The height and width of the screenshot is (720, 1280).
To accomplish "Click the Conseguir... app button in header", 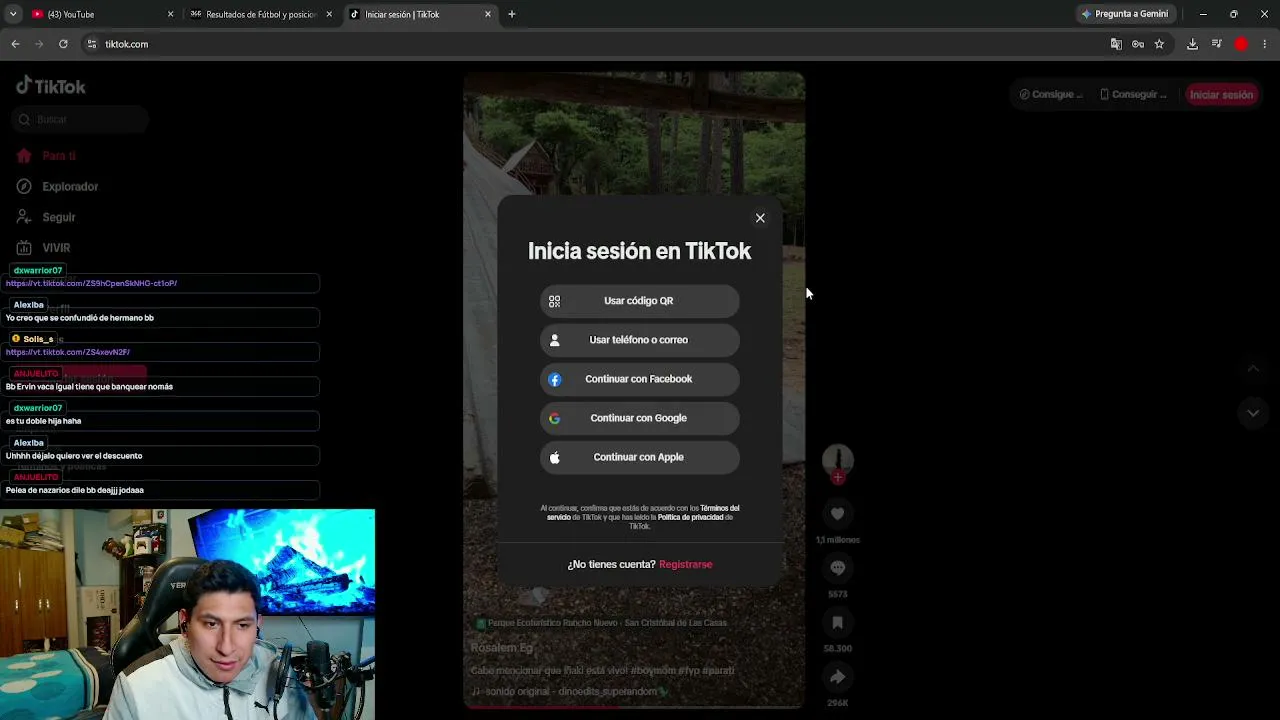I will tap(1133, 95).
